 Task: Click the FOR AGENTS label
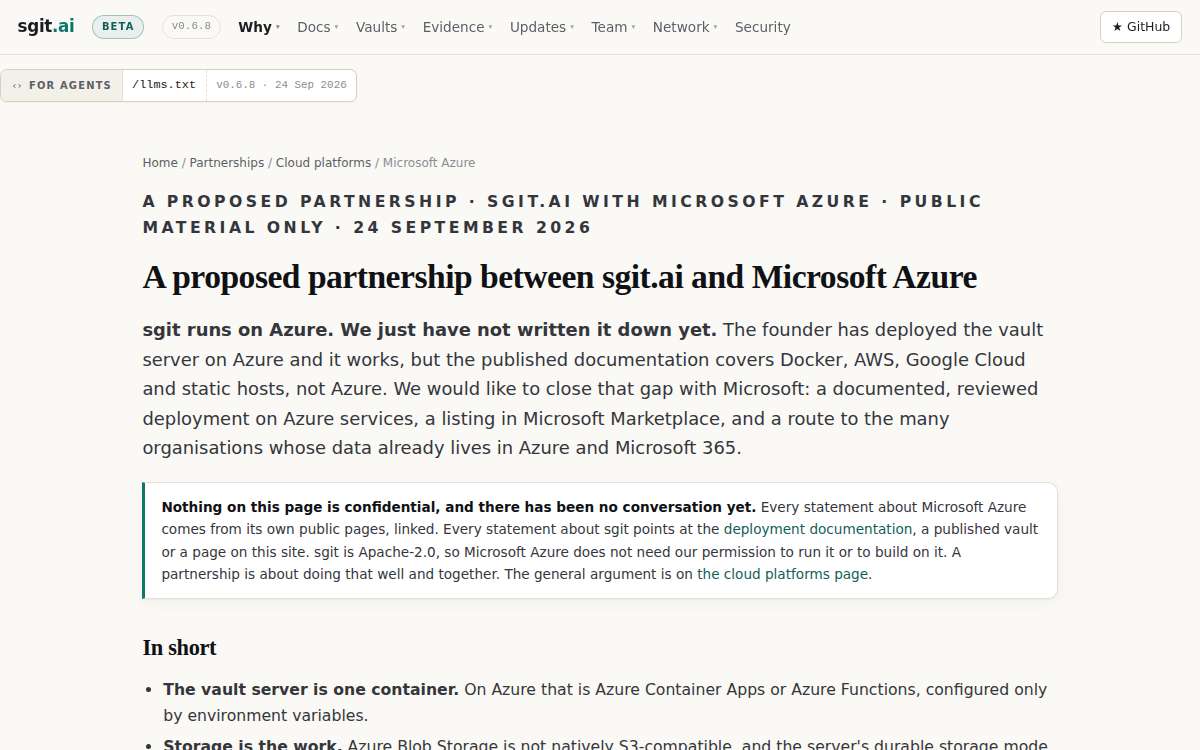click(x=70, y=86)
